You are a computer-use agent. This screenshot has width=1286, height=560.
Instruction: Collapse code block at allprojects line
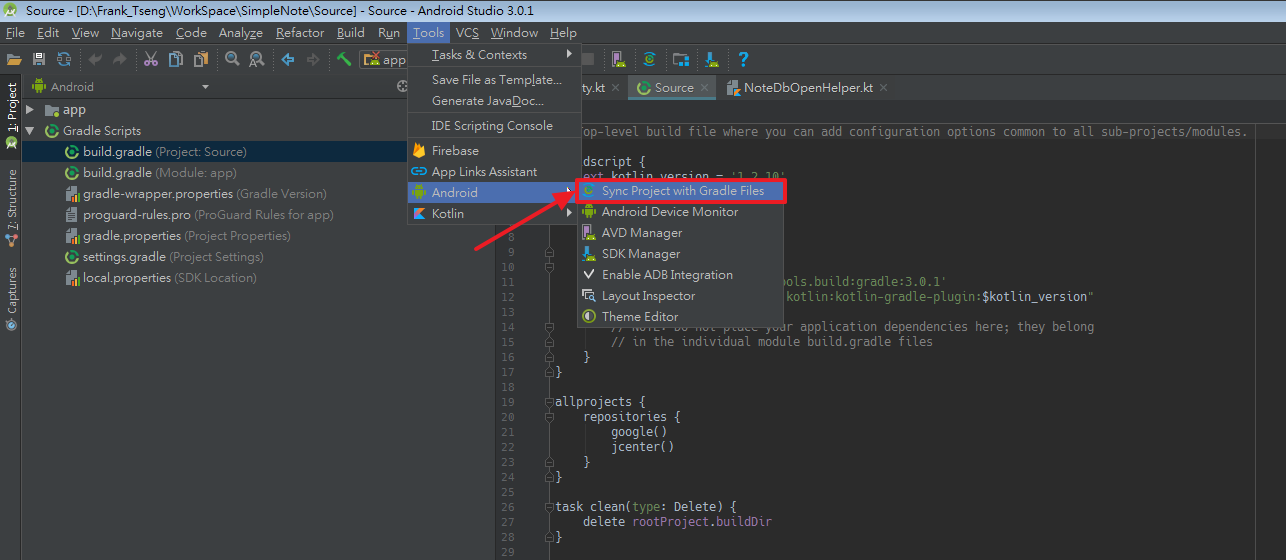click(549, 402)
